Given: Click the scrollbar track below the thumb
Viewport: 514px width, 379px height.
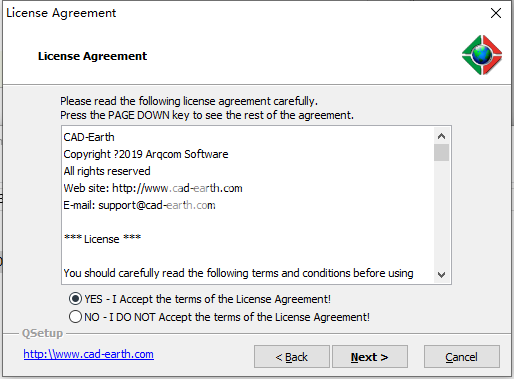Looking at the screenshot, I should 441,213.
